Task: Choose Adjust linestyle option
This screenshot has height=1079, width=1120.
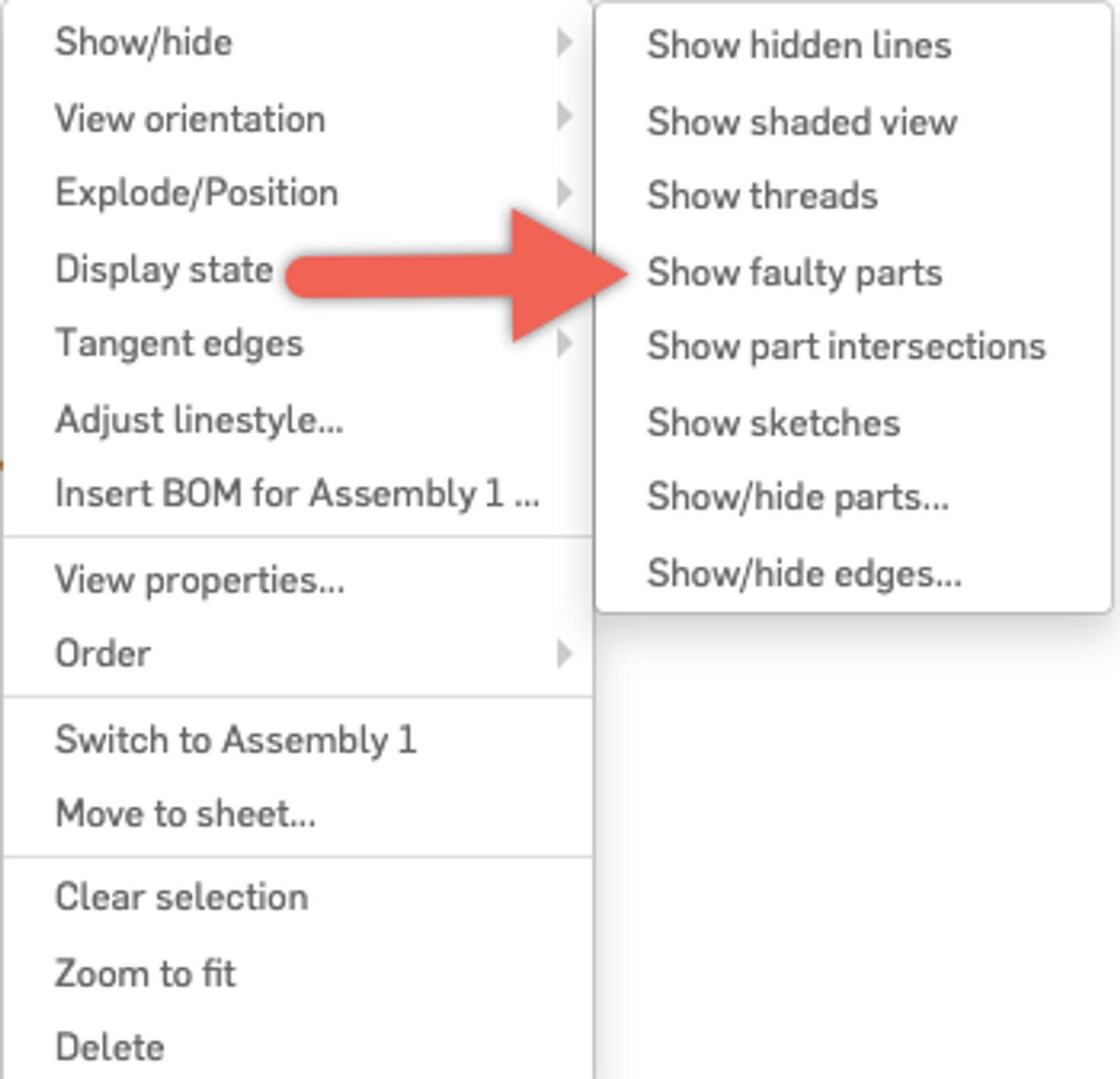Action: click(199, 420)
